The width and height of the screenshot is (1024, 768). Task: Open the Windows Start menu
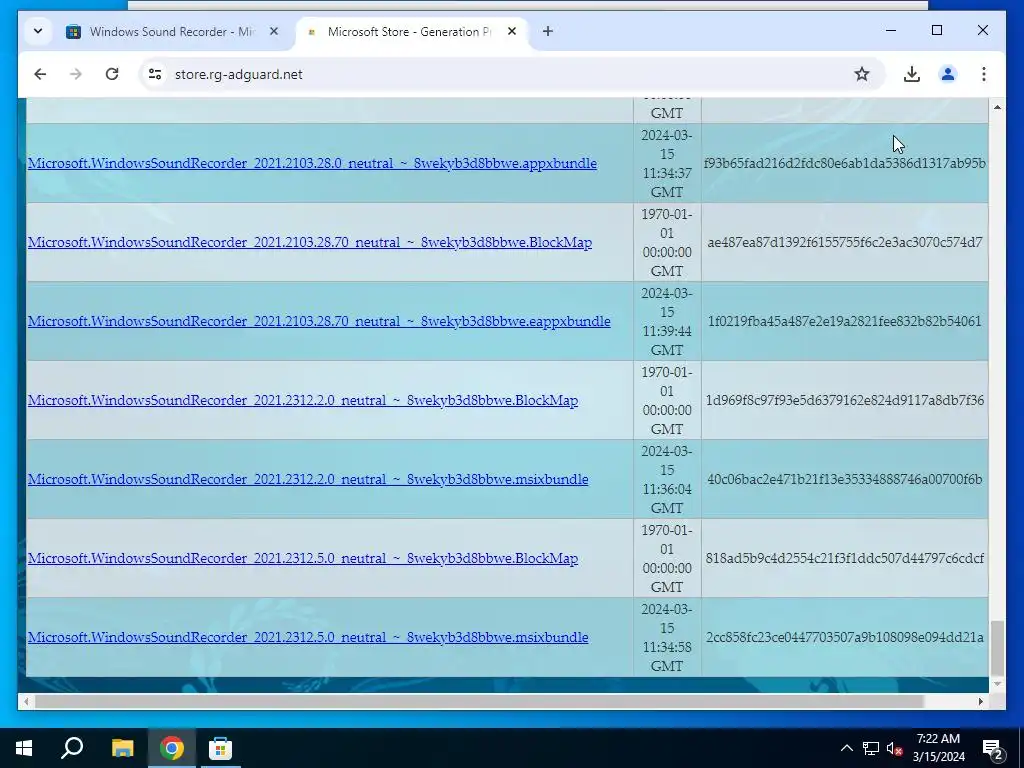[x=24, y=748]
